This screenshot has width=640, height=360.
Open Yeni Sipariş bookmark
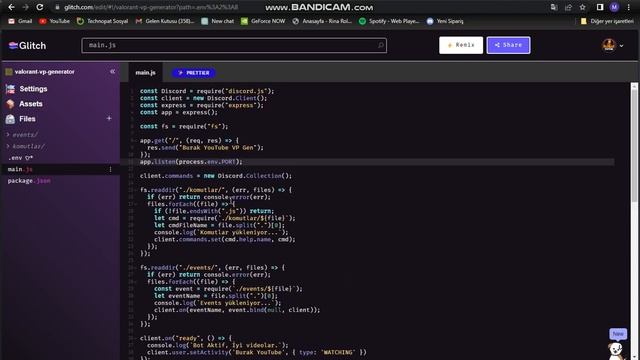tap(445, 21)
